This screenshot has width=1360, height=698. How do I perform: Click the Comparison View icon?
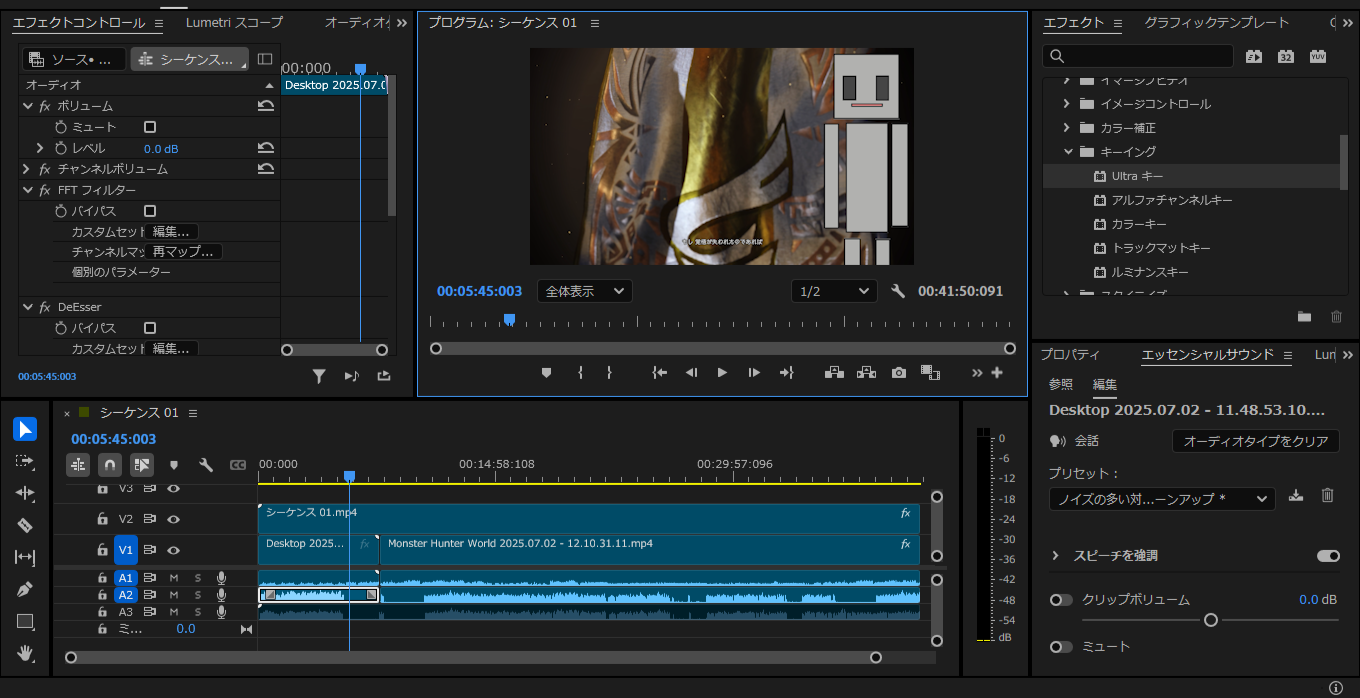(931, 372)
